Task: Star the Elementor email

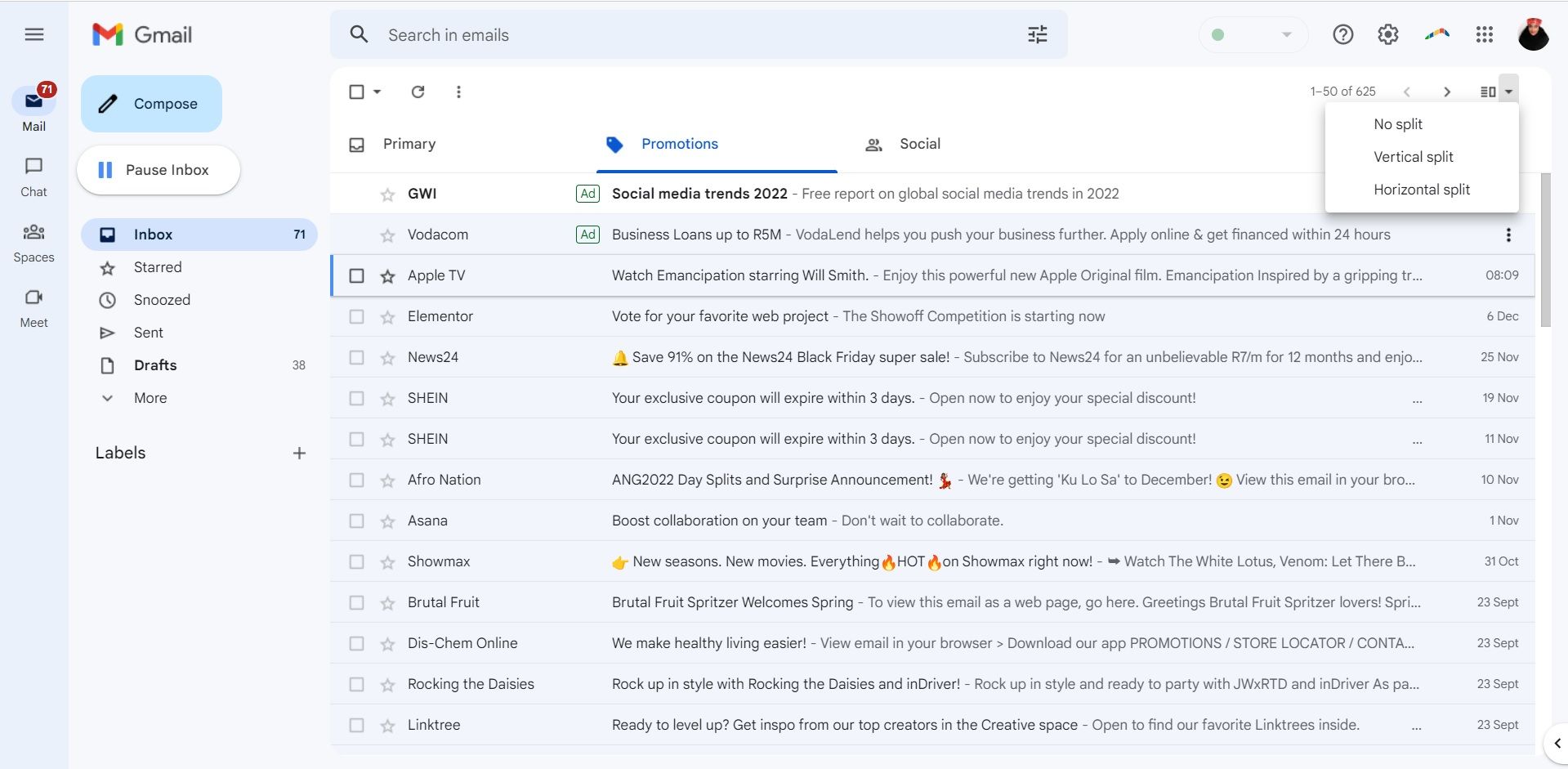Action: coord(386,316)
